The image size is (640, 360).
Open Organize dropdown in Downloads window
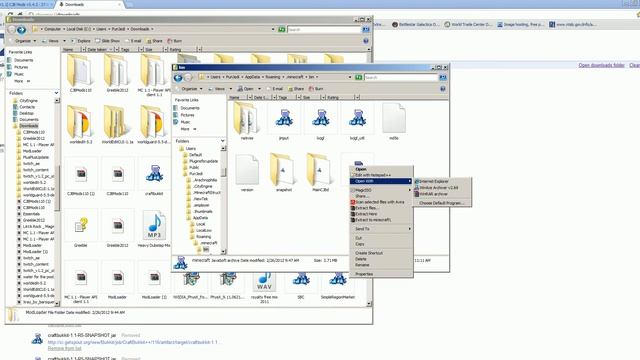click(23, 41)
